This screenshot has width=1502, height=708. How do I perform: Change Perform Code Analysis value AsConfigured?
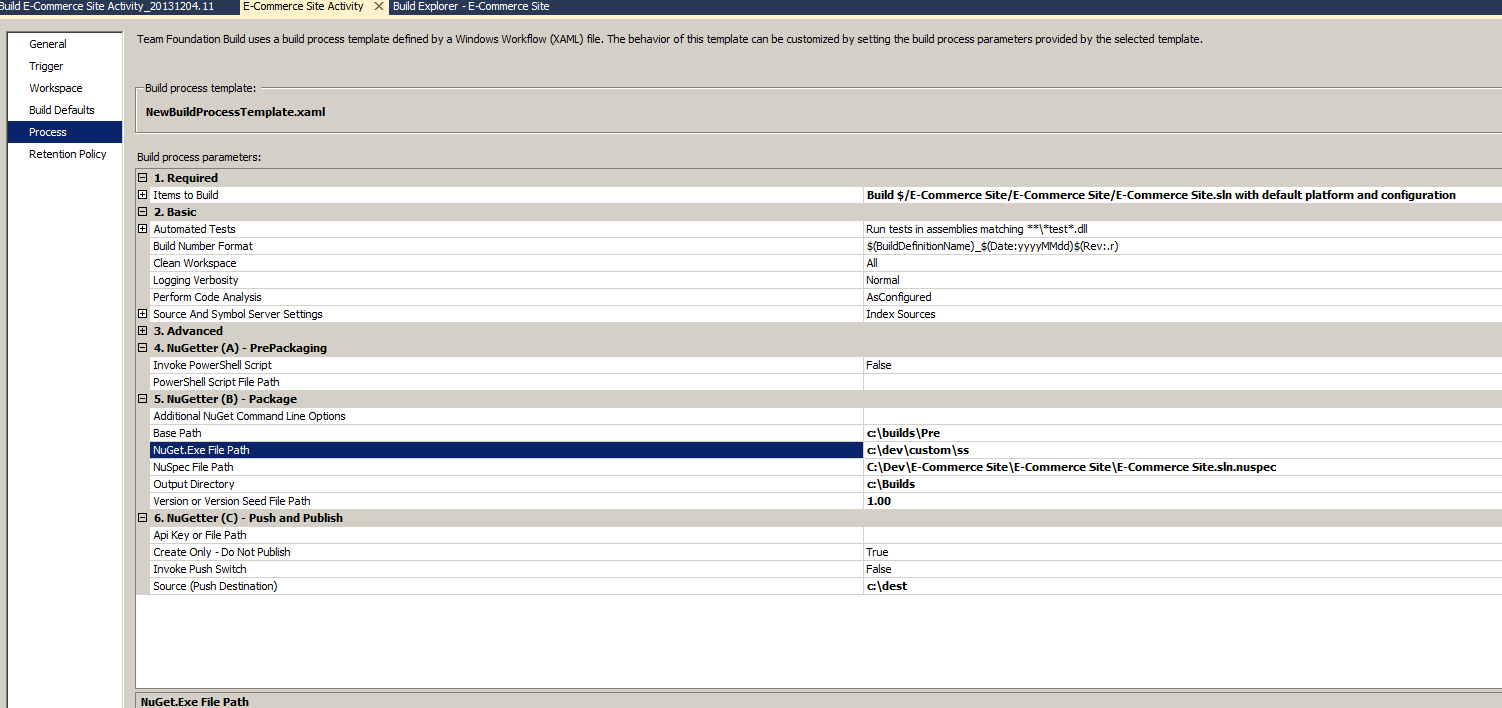(1183, 297)
